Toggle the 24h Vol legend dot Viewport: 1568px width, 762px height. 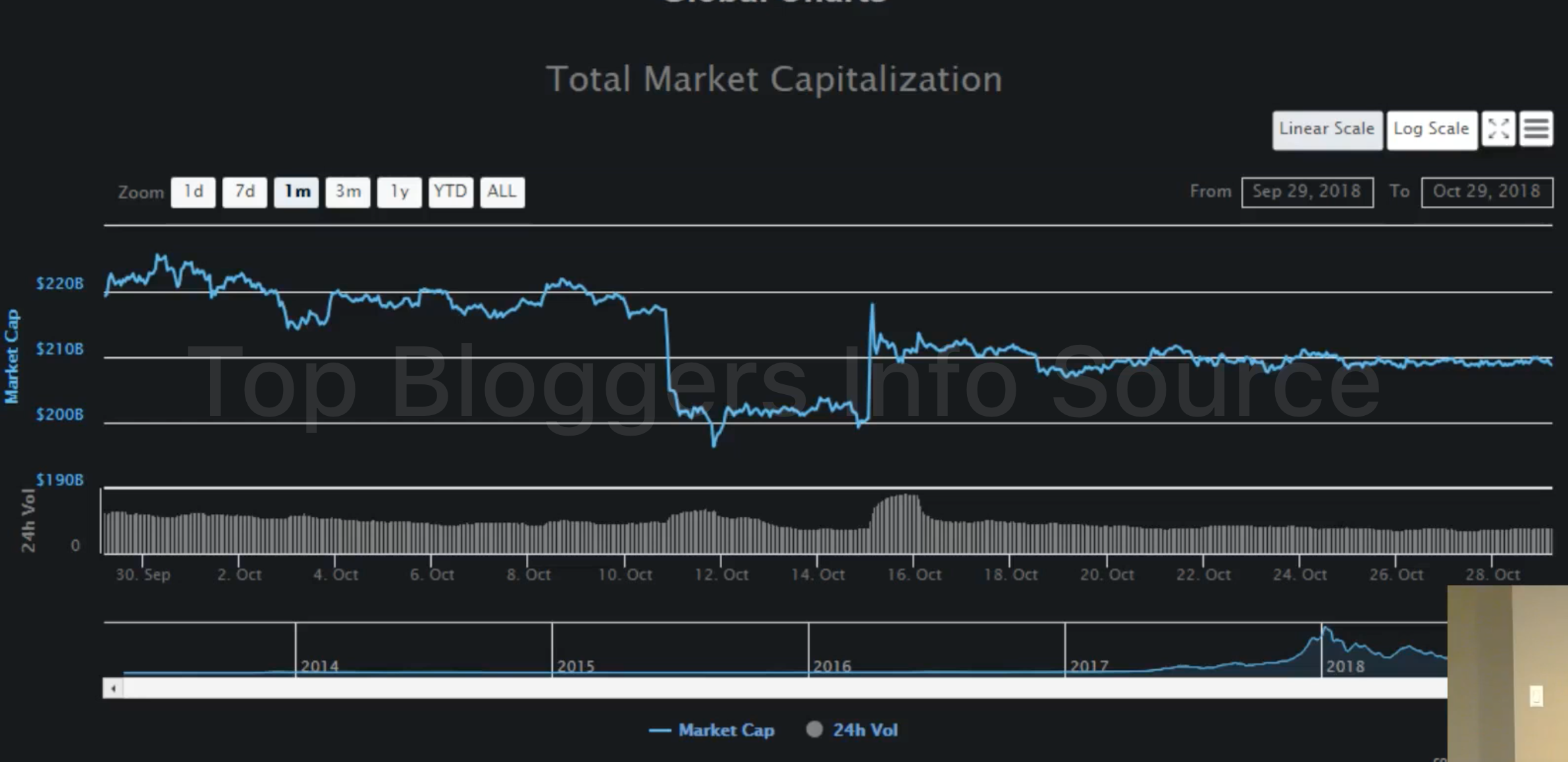tap(814, 729)
